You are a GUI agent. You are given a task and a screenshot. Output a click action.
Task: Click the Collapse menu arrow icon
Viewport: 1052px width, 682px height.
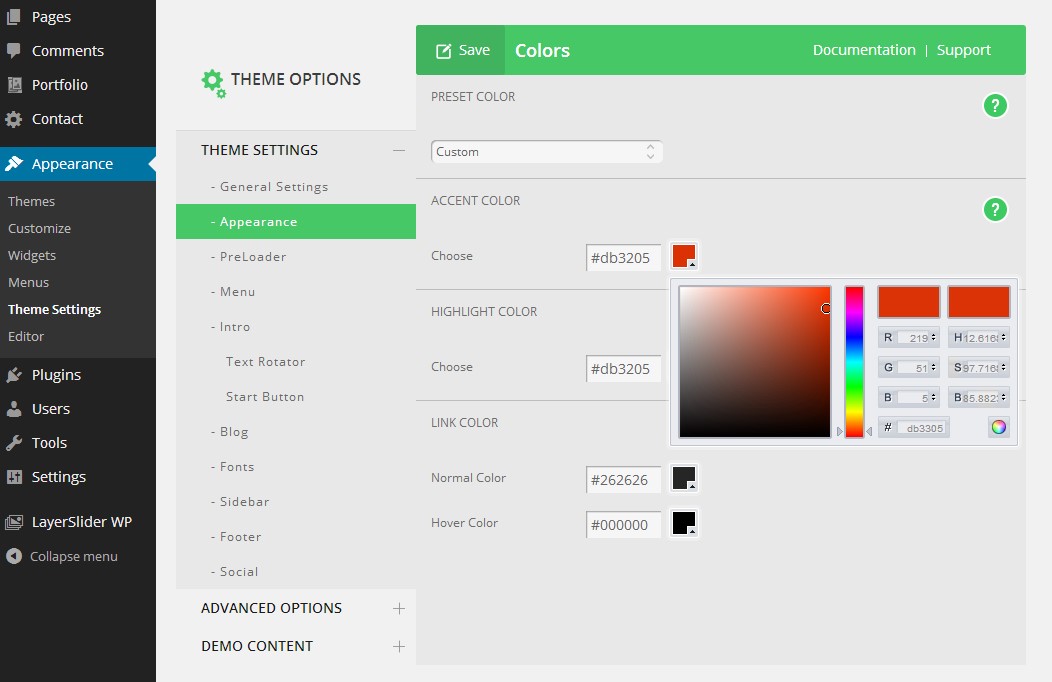pos(14,556)
